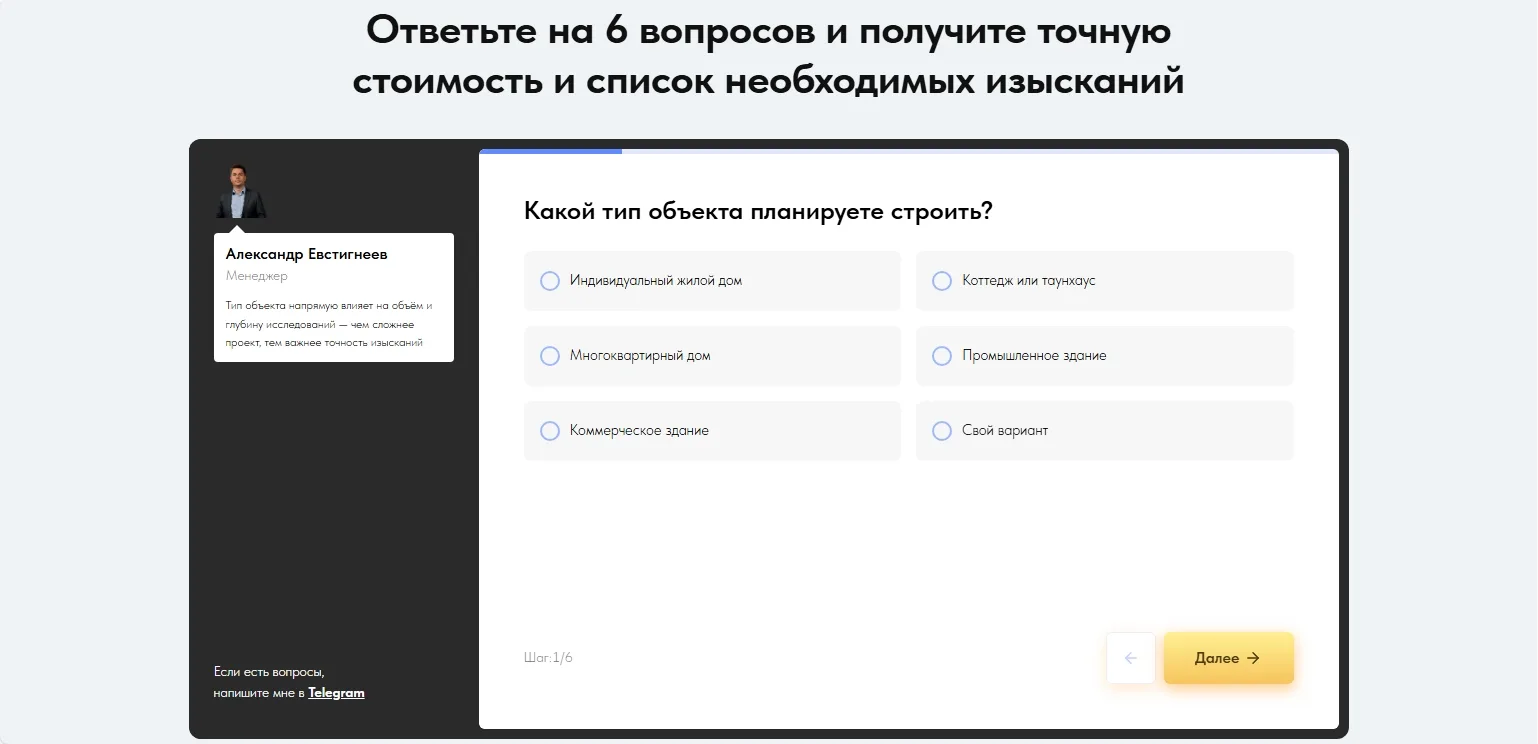This screenshot has width=1538, height=744.
Task: Click the manager's avatar photo
Action: click(x=241, y=191)
